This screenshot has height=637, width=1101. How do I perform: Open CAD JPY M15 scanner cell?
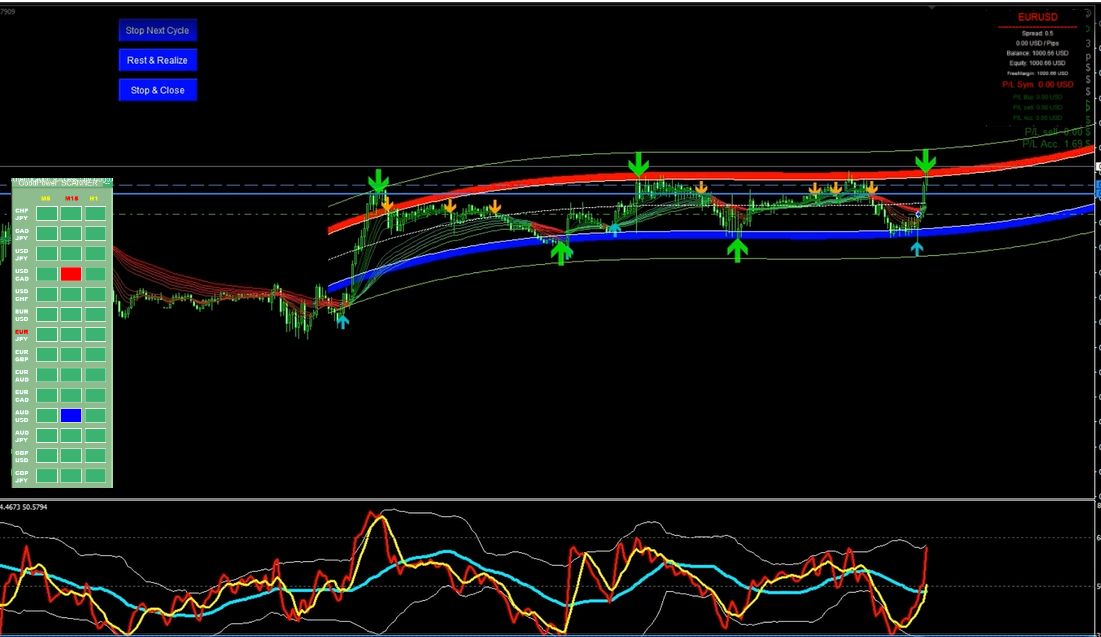tap(71, 233)
